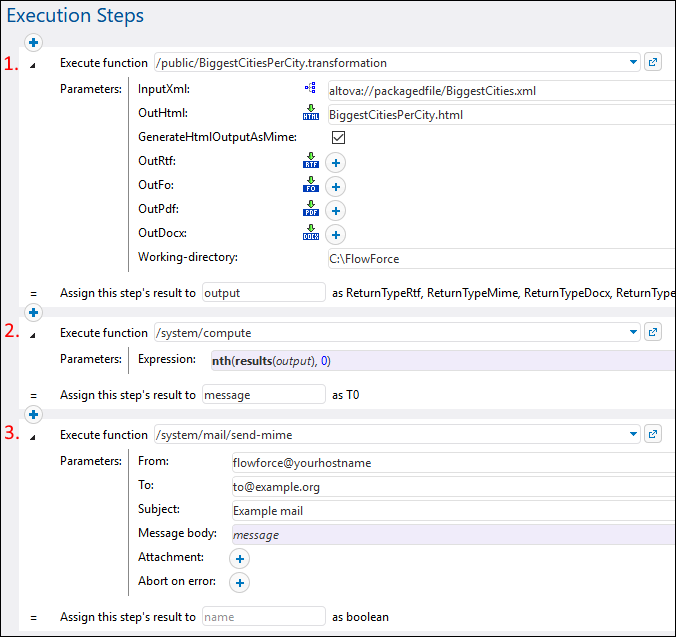This screenshot has height=637, width=676.
Task: Insert a new step before the send-mime step
Action: point(33,413)
